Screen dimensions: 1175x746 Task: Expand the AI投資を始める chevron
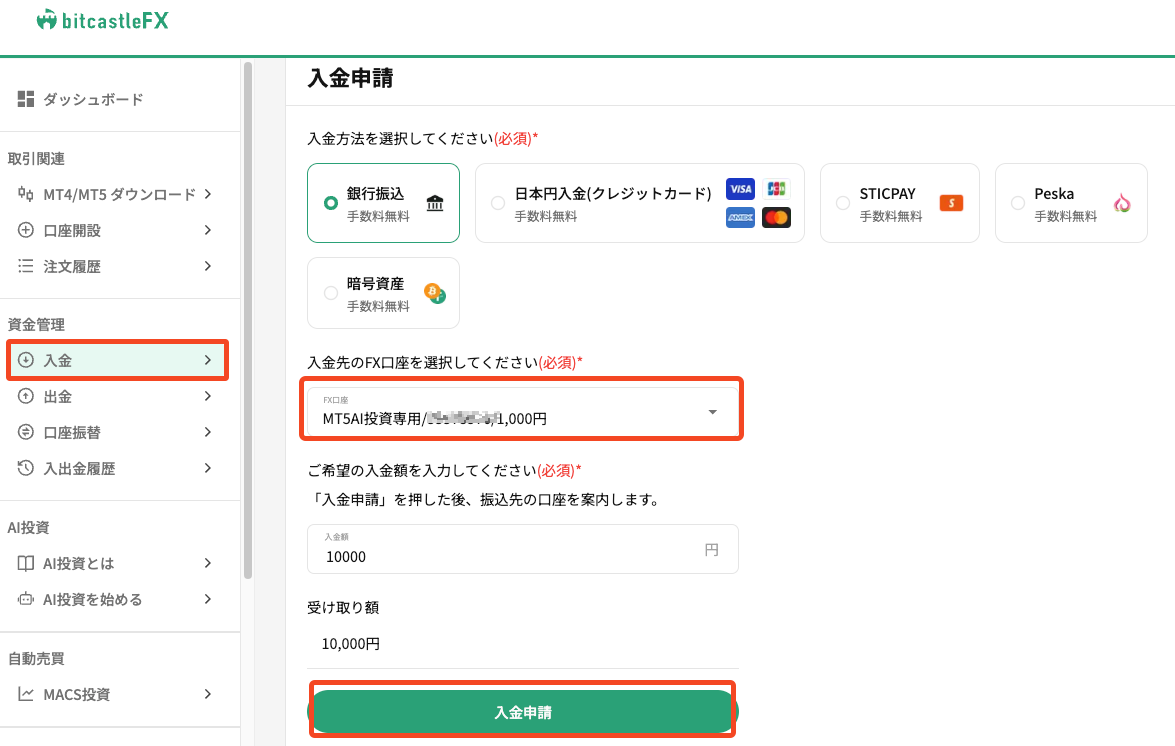208,599
